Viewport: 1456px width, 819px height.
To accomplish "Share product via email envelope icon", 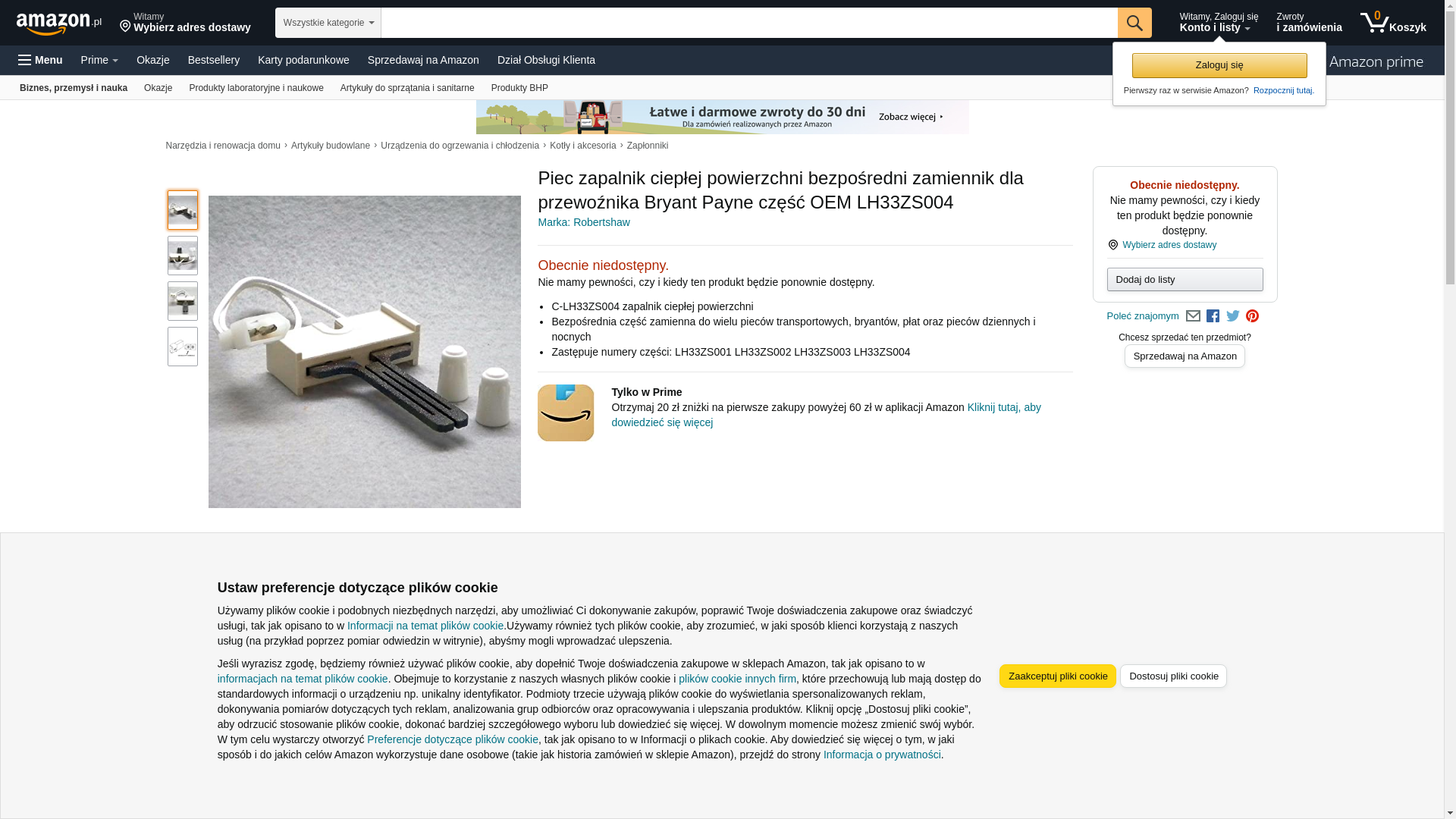I will 1193,316.
